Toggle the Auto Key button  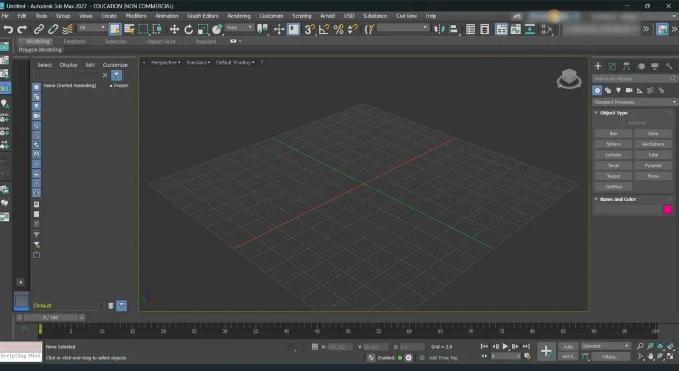point(568,347)
